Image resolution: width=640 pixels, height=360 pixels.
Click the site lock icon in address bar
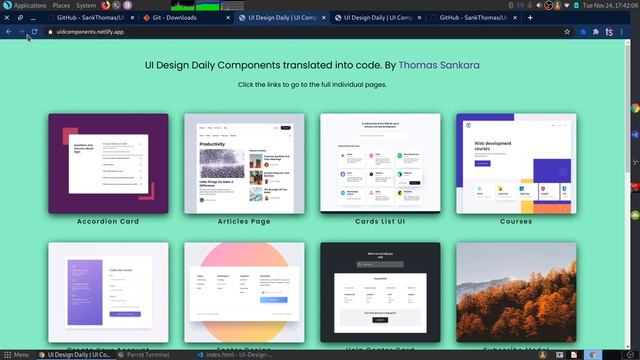point(50,32)
